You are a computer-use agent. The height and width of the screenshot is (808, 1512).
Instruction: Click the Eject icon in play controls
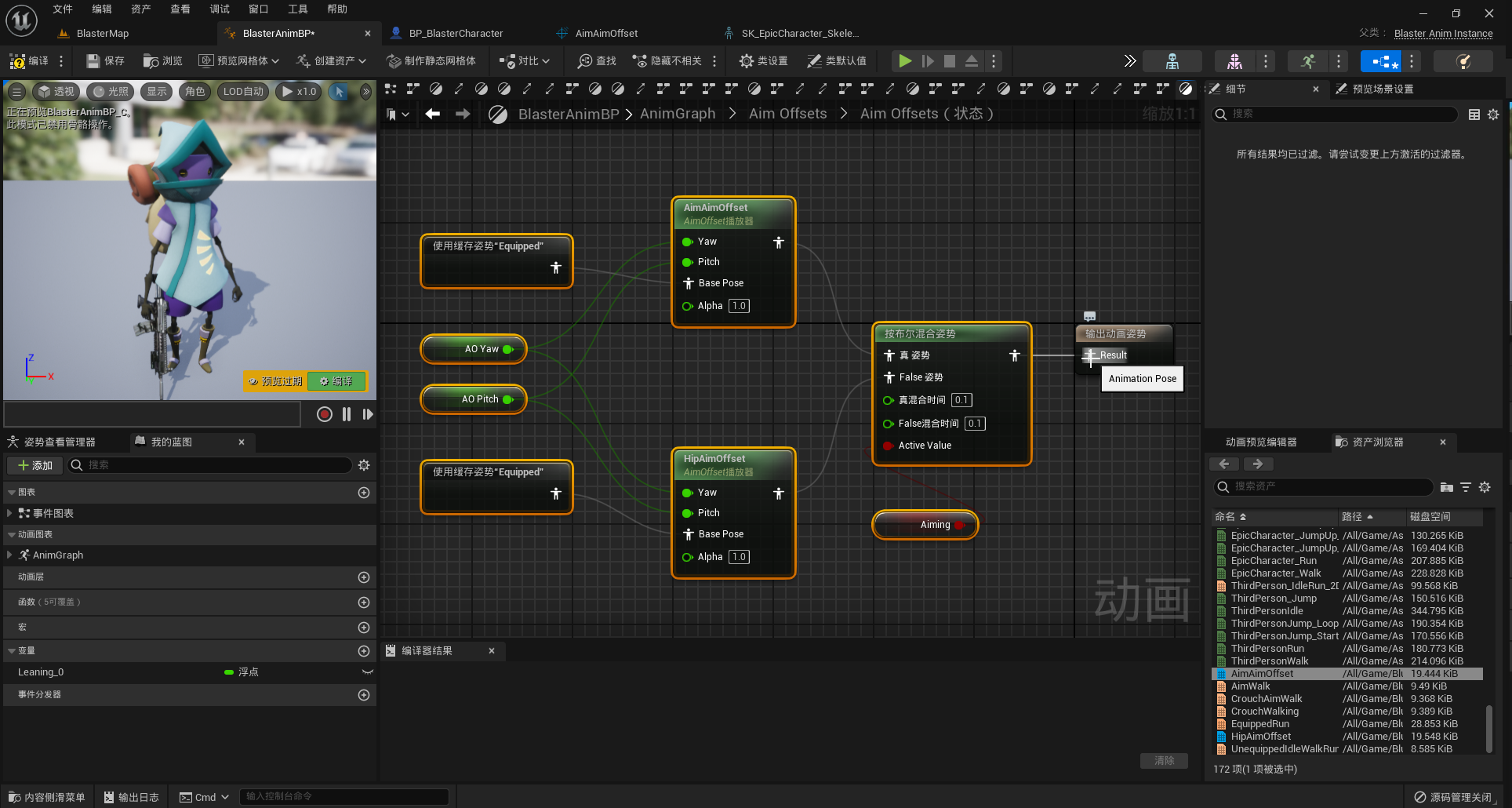[972, 61]
